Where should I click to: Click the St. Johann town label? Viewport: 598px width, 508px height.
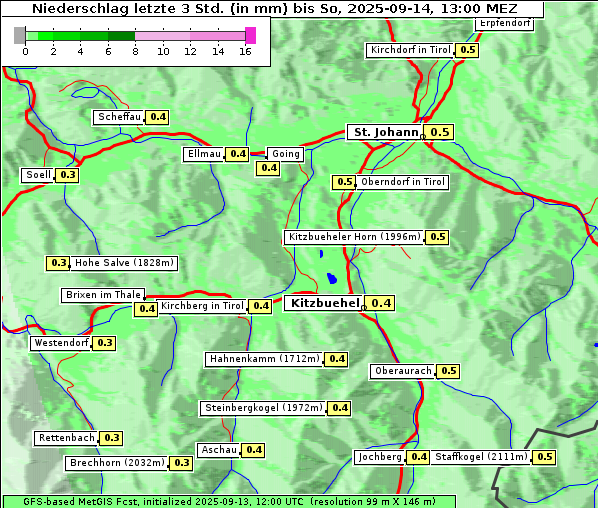coord(384,132)
